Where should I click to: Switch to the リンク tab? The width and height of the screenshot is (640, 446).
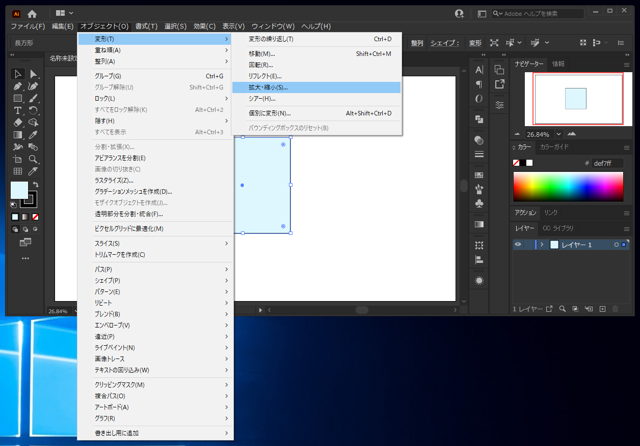550,213
